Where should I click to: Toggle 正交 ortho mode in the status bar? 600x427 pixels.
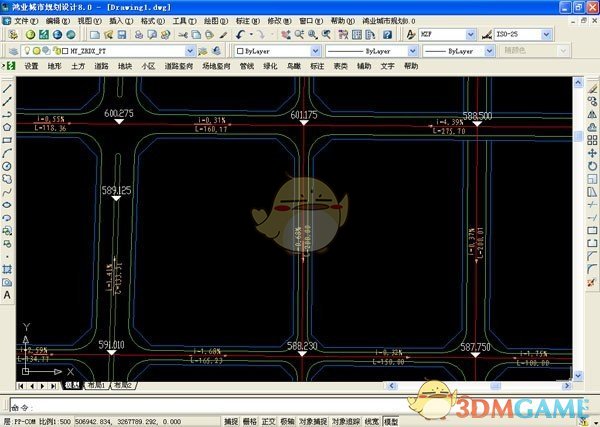click(x=269, y=421)
